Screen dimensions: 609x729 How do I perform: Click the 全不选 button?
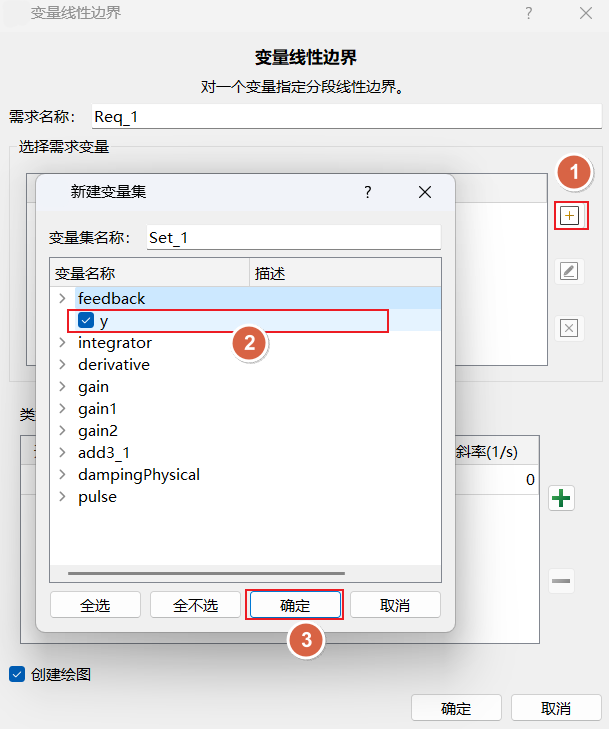coord(195,605)
